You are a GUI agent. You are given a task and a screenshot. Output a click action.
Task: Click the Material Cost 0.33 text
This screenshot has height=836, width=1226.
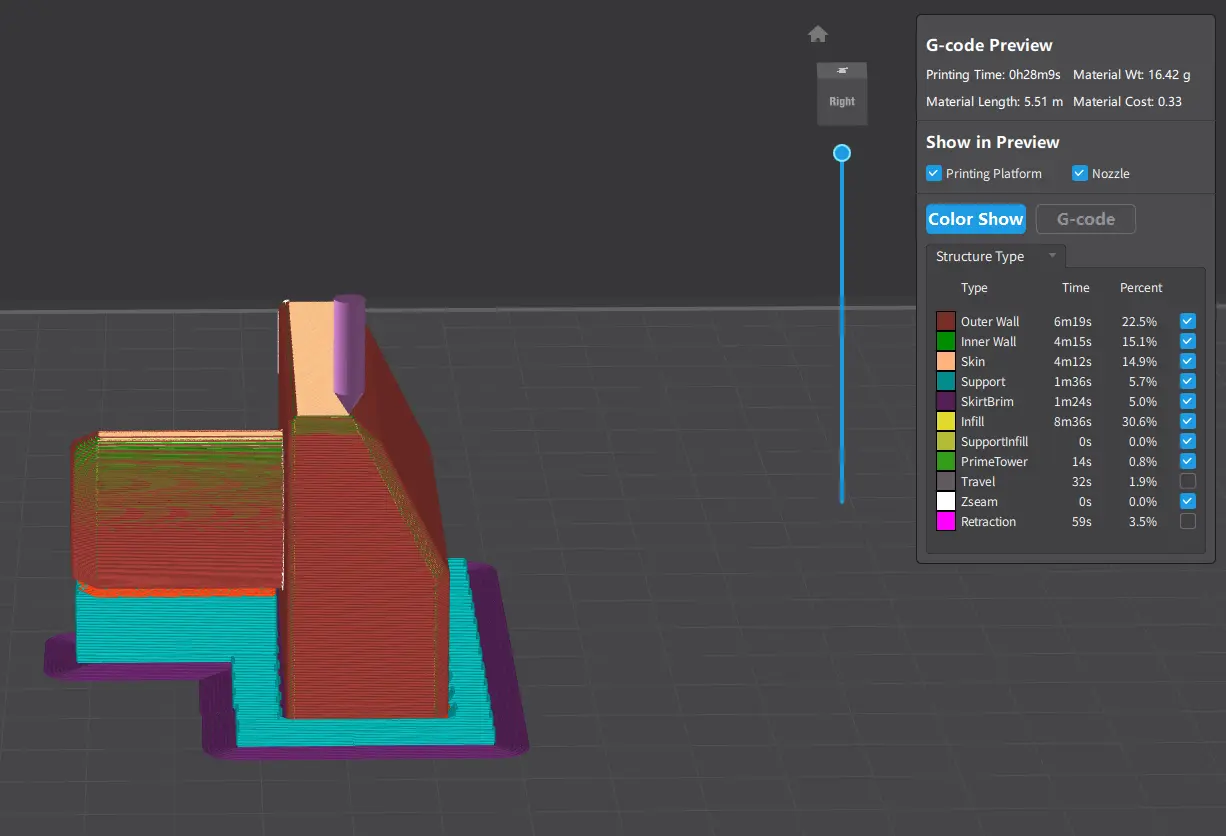pos(1127,101)
